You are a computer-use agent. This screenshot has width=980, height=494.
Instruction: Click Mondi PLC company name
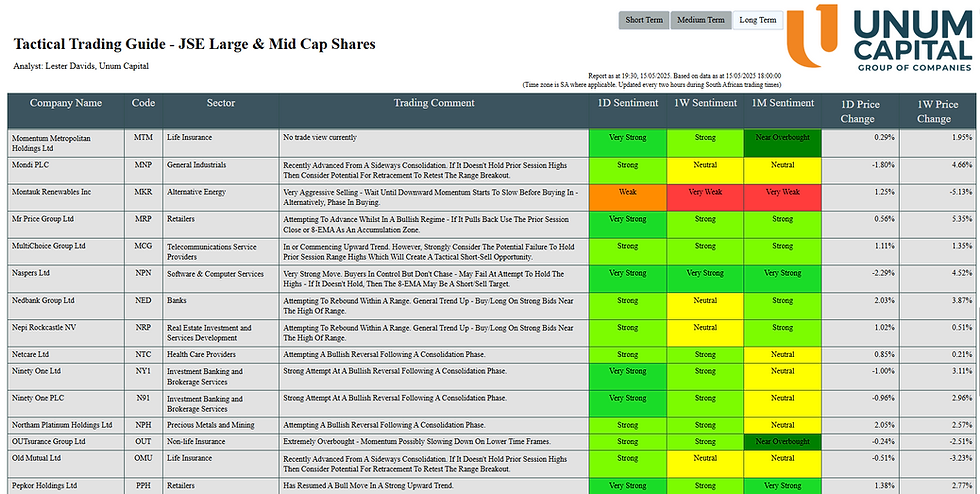pyautogui.click(x=31, y=165)
